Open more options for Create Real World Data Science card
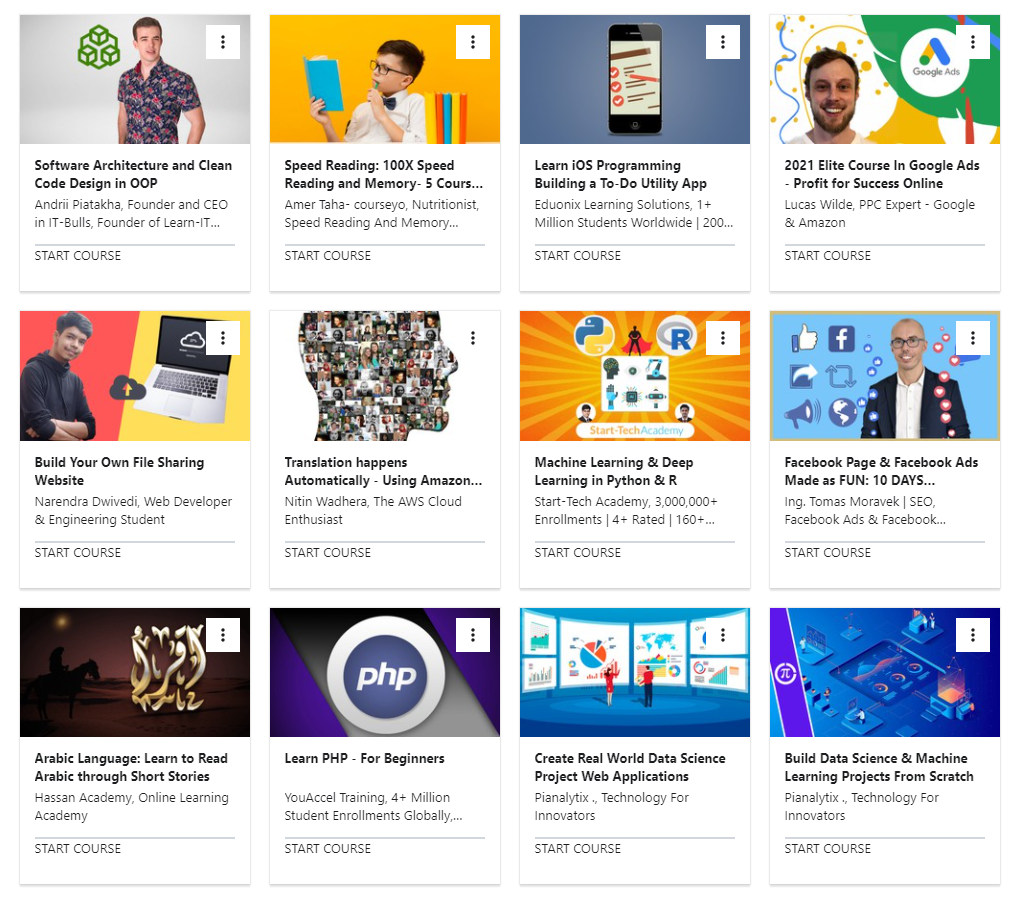This screenshot has height=901, width=1023. coord(723,635)
